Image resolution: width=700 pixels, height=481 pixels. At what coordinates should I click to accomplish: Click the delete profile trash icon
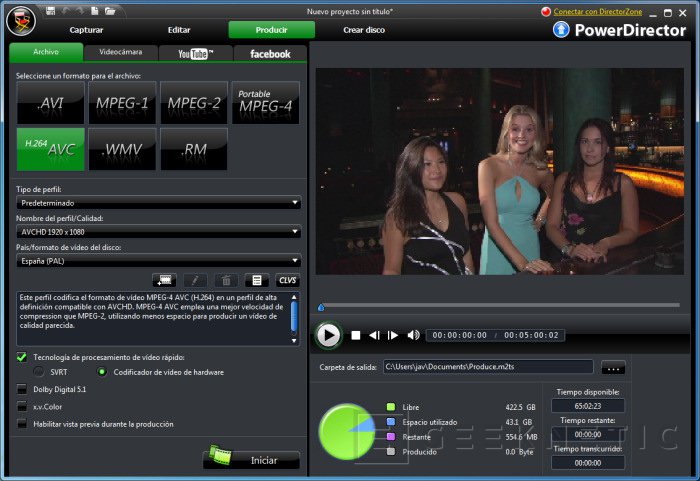click(x=226, y=280)
